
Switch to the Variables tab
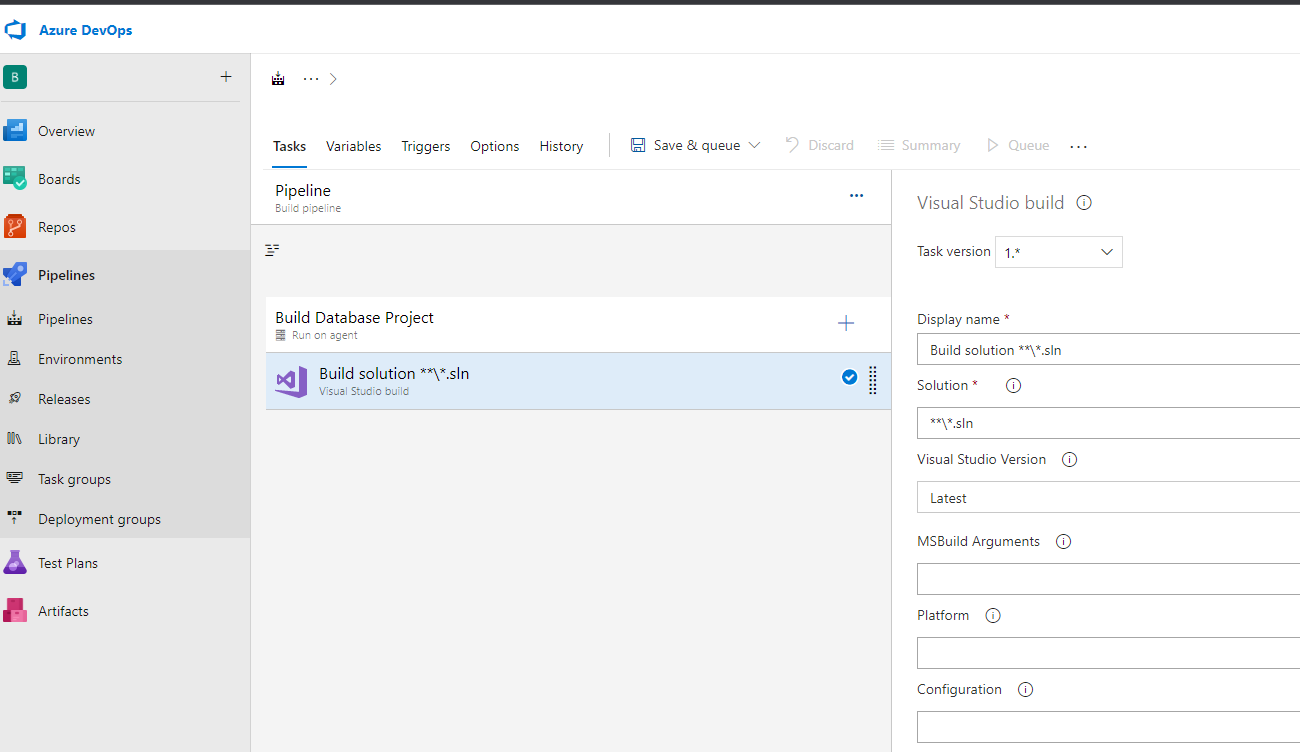pos(353,146)
